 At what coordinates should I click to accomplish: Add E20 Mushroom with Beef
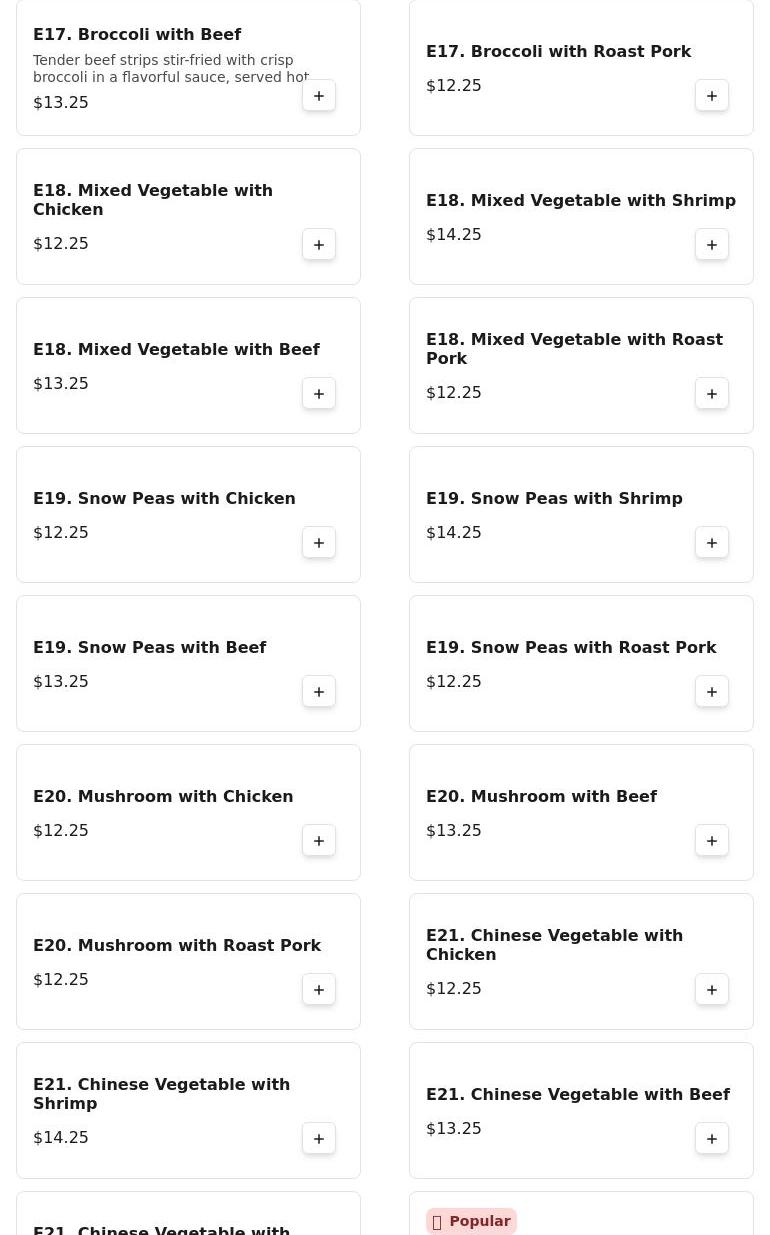pos(712,841)
